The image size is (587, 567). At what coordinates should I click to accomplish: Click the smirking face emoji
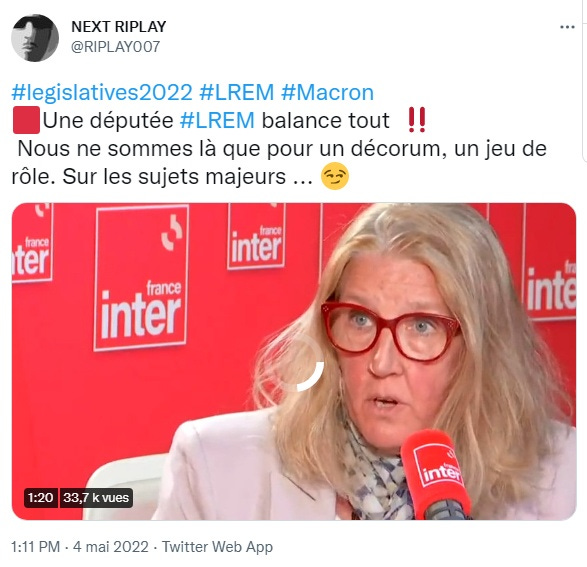(335, 176)
